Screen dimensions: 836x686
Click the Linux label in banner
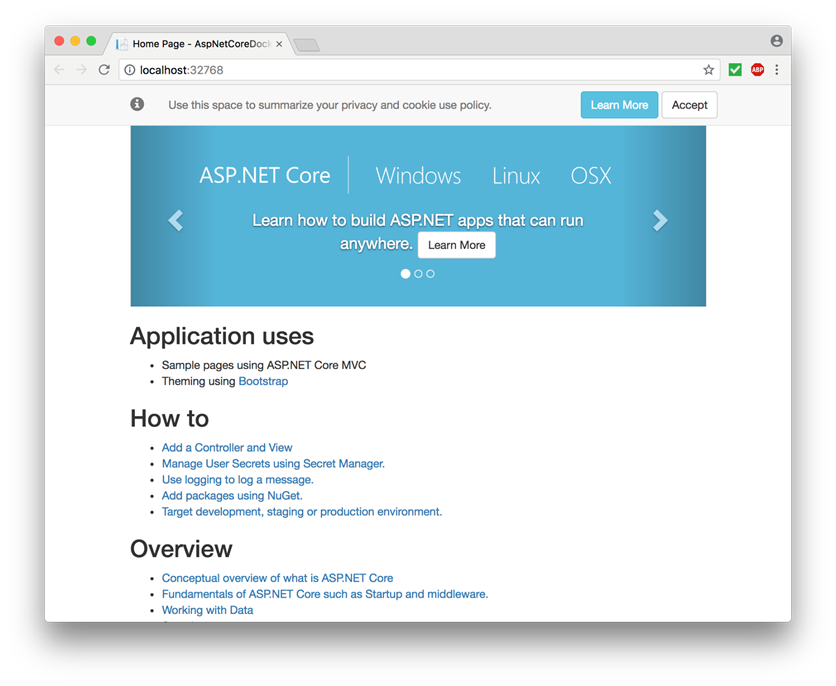coord(516,175)
